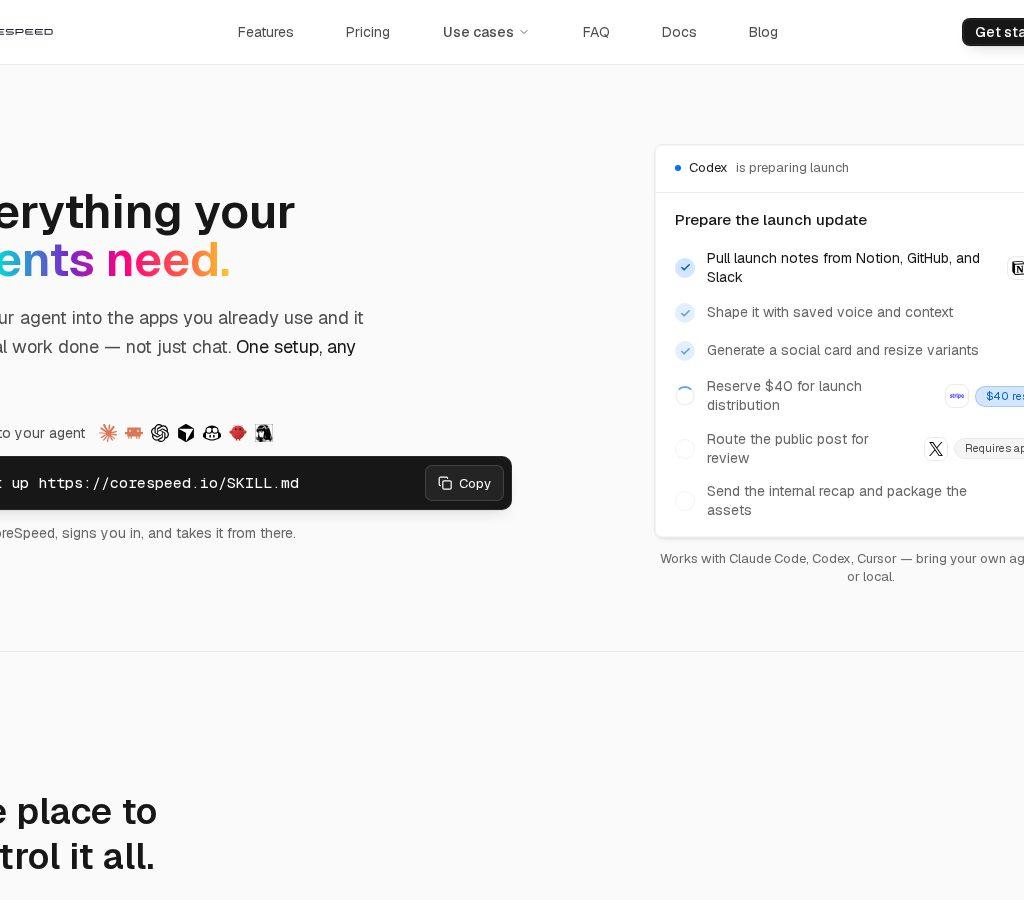1024x900 pixels.
Task: Click 'Reserve $40 for launch distribution' text
Action: [784, 396]
